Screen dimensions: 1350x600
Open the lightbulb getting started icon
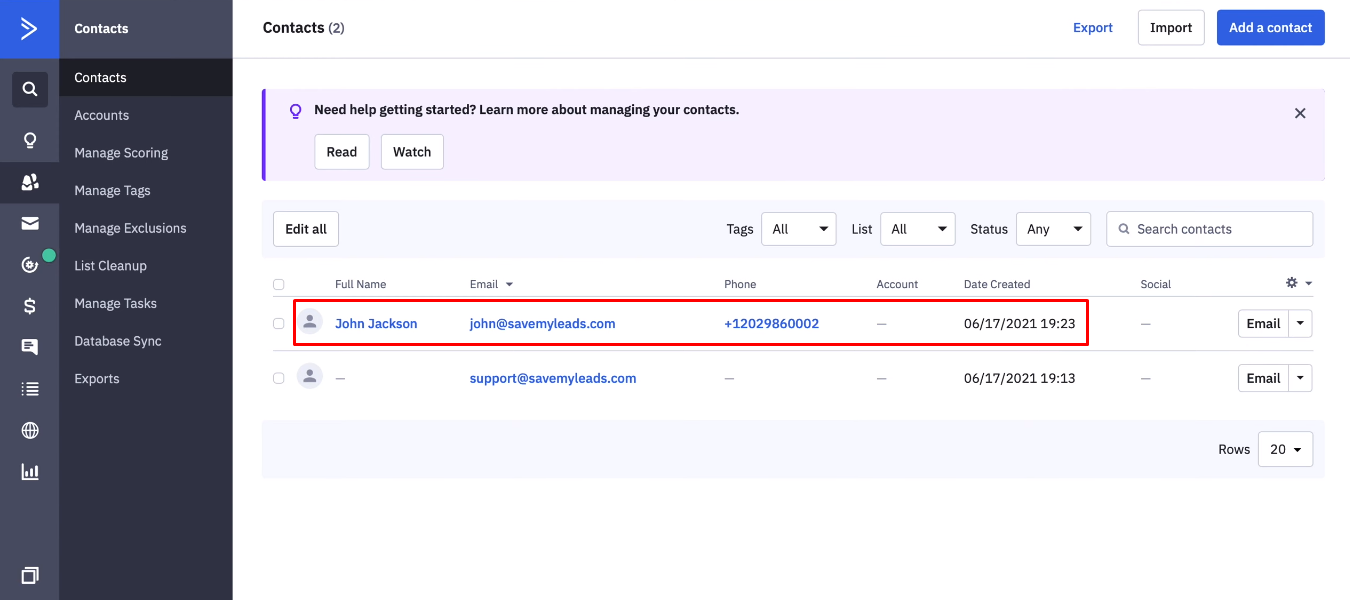pyautogui.click(x=30, y=140)
